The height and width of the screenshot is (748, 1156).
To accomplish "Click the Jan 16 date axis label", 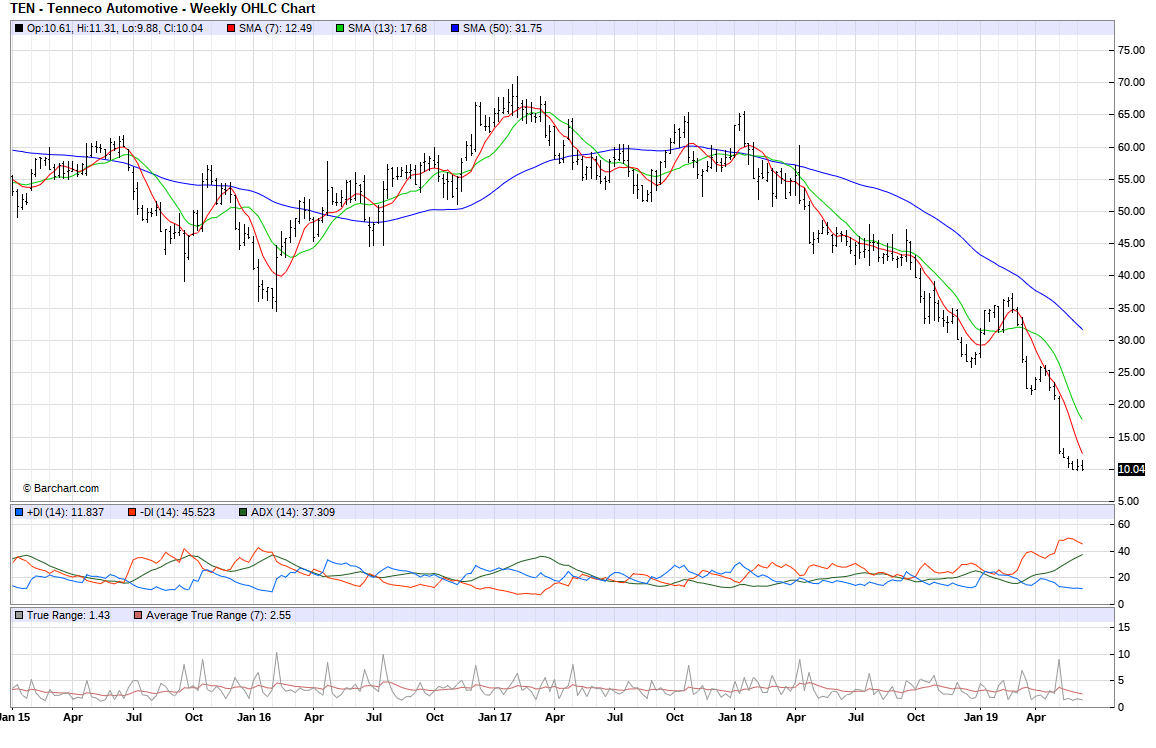I will tap(254, 717).
